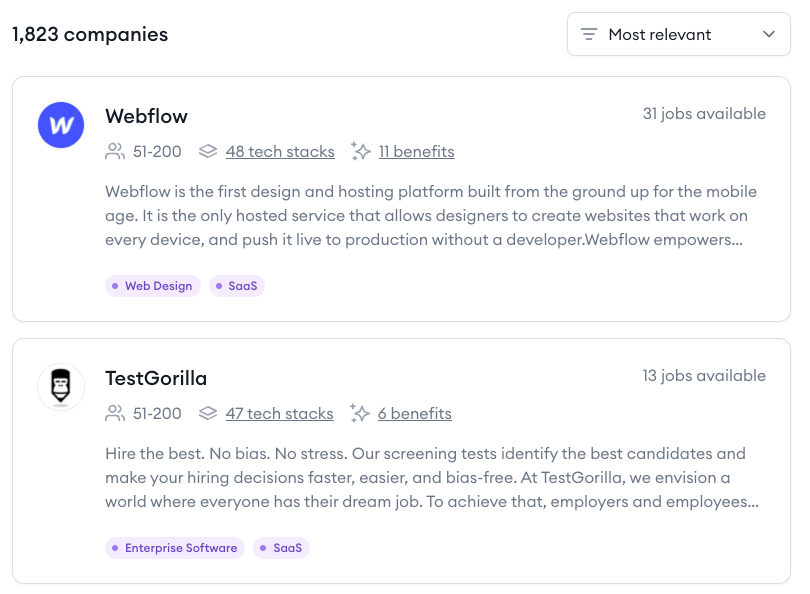View TestGorilla's 6 benefits link
810x594 pixels.
[x=414, y=414]
